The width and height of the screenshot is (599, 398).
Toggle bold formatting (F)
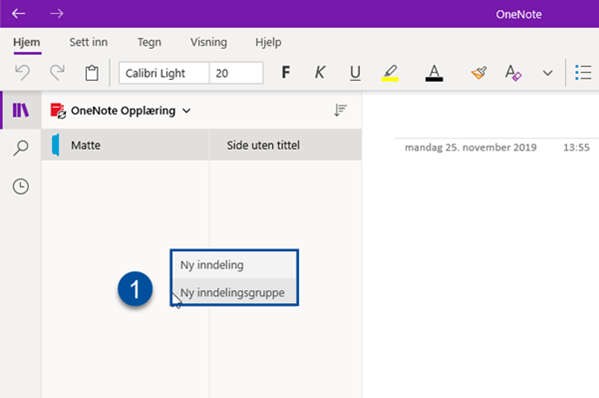(x=285, y=72)
